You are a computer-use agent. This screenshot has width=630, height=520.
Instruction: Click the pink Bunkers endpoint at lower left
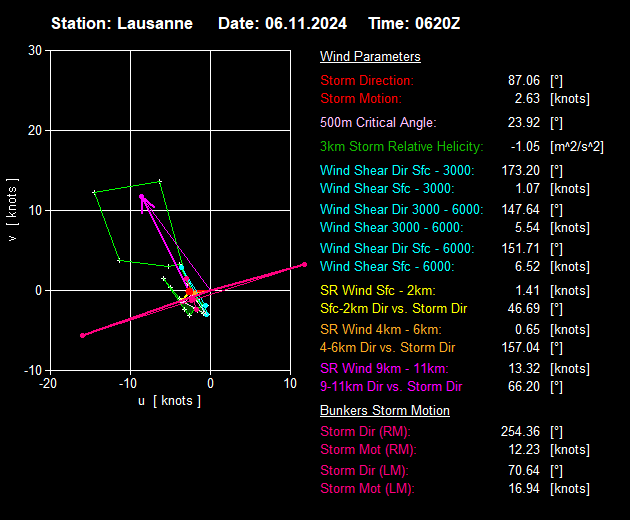(82, 336)
